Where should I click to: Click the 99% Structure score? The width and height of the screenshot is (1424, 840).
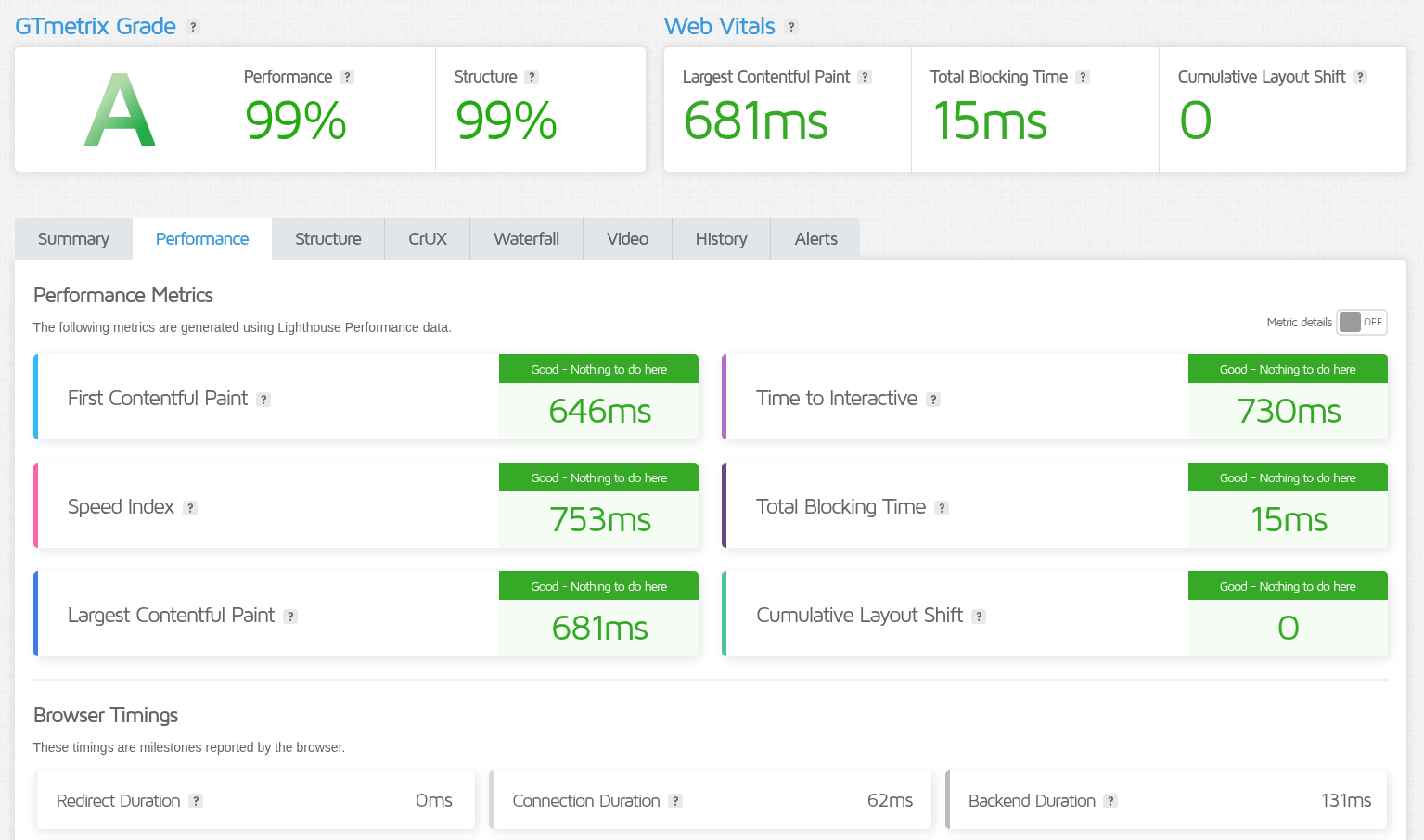click(507, 121)
